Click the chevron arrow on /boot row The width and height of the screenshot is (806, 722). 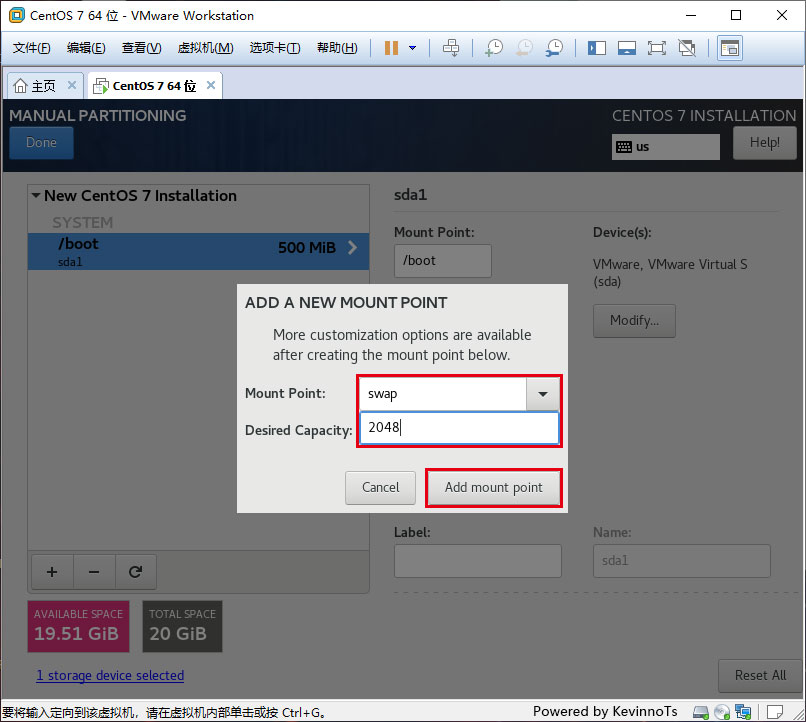click(353, 248)
